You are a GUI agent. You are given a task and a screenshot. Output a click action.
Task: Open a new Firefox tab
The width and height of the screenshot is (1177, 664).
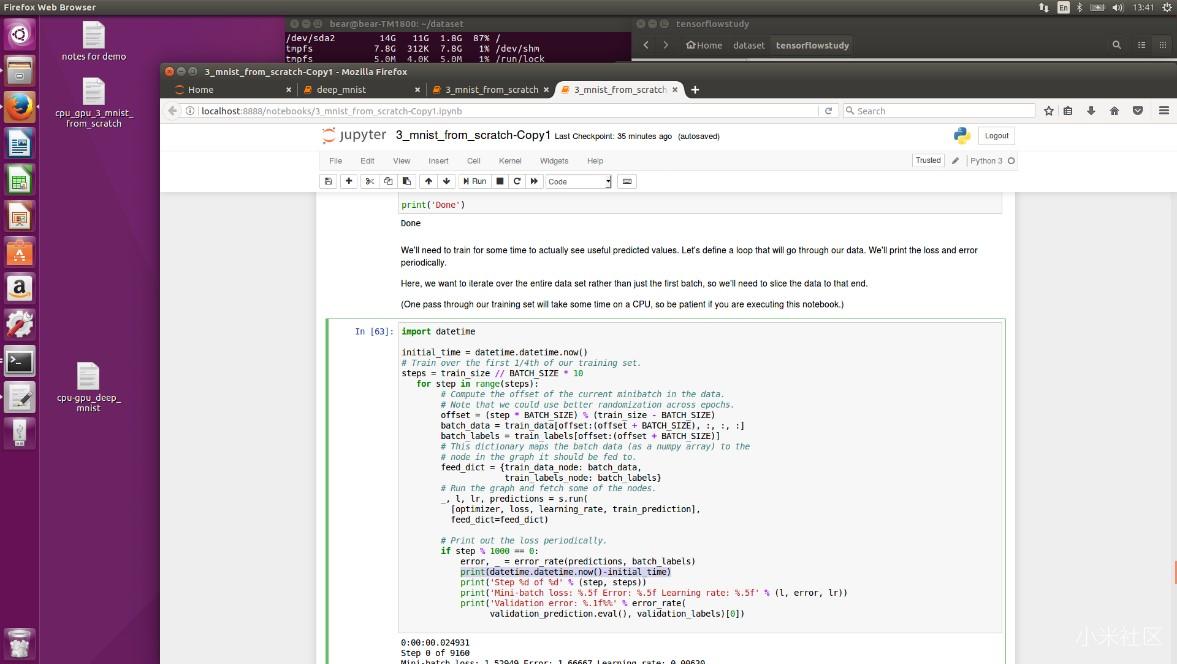[695, 89]
